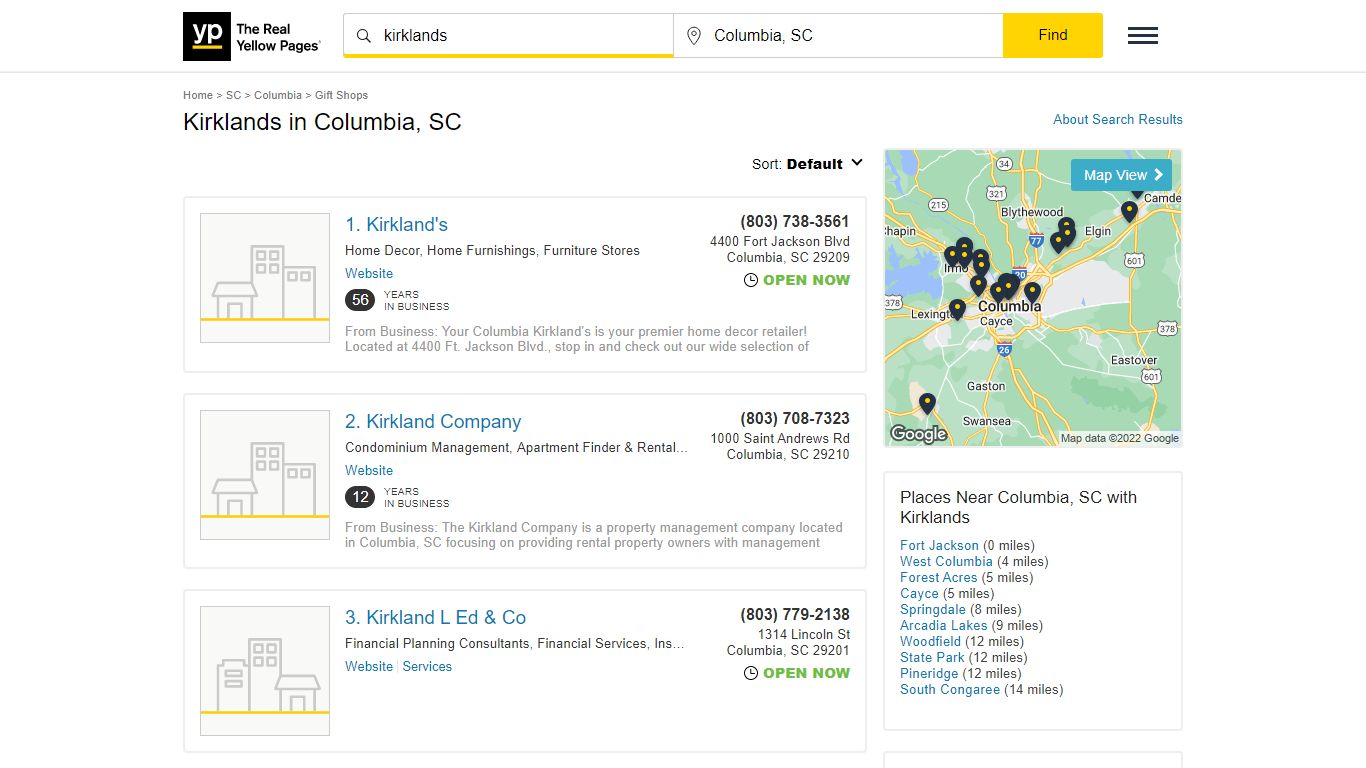1366x768 pixels.
Task: Open the Arcadia Lakes nearby place link
Action: pos(943,625)
